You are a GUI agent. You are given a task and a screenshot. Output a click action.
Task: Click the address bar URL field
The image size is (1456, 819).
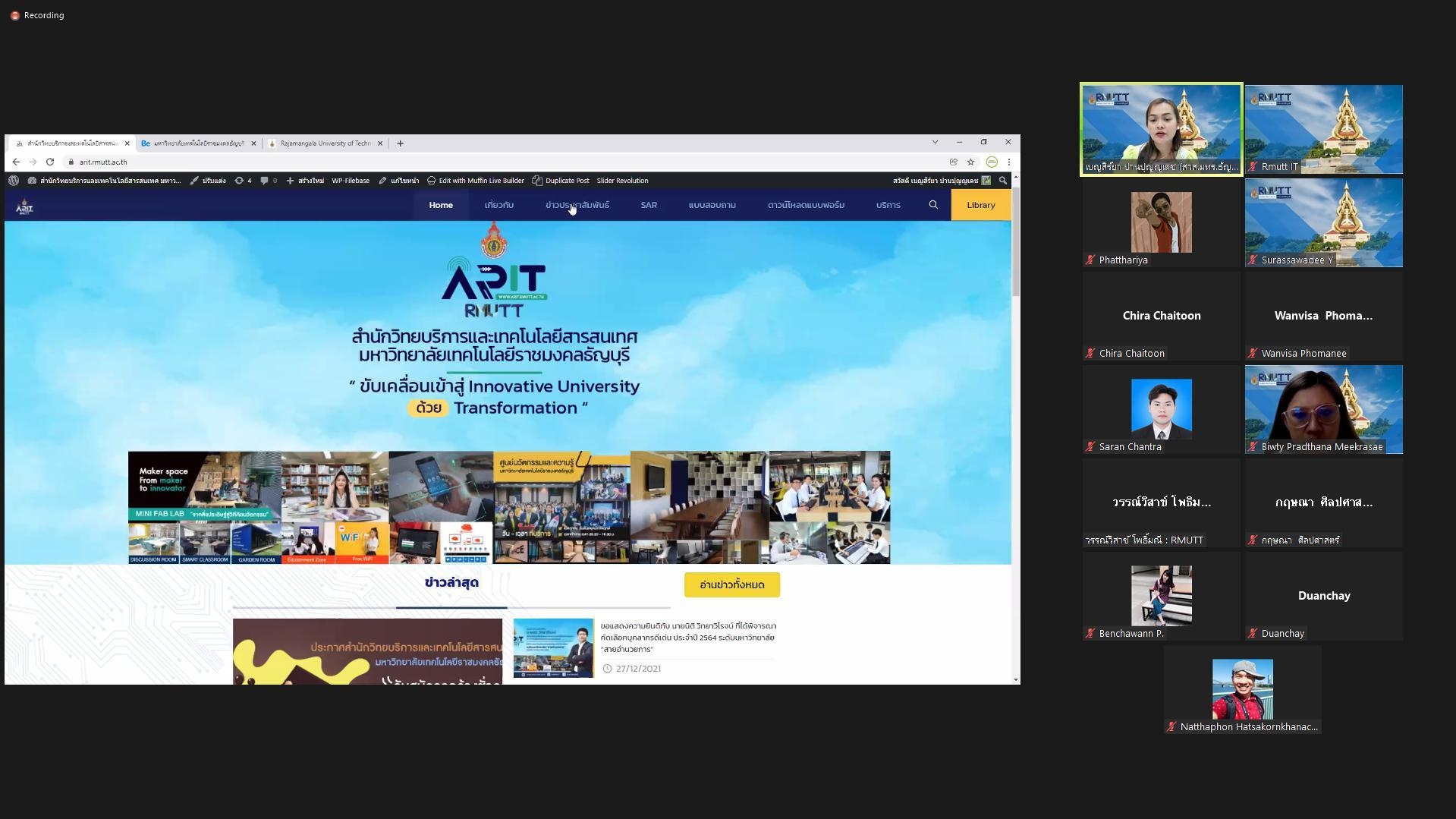[501, 162]
